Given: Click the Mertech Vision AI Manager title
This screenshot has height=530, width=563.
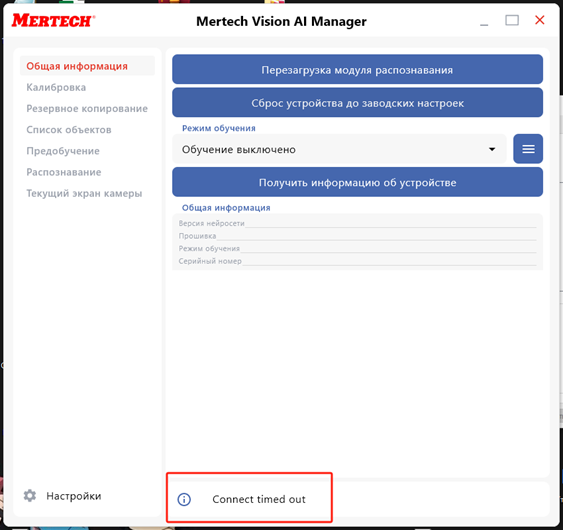Looking at the screenshot, I should [x=281, y=21].
